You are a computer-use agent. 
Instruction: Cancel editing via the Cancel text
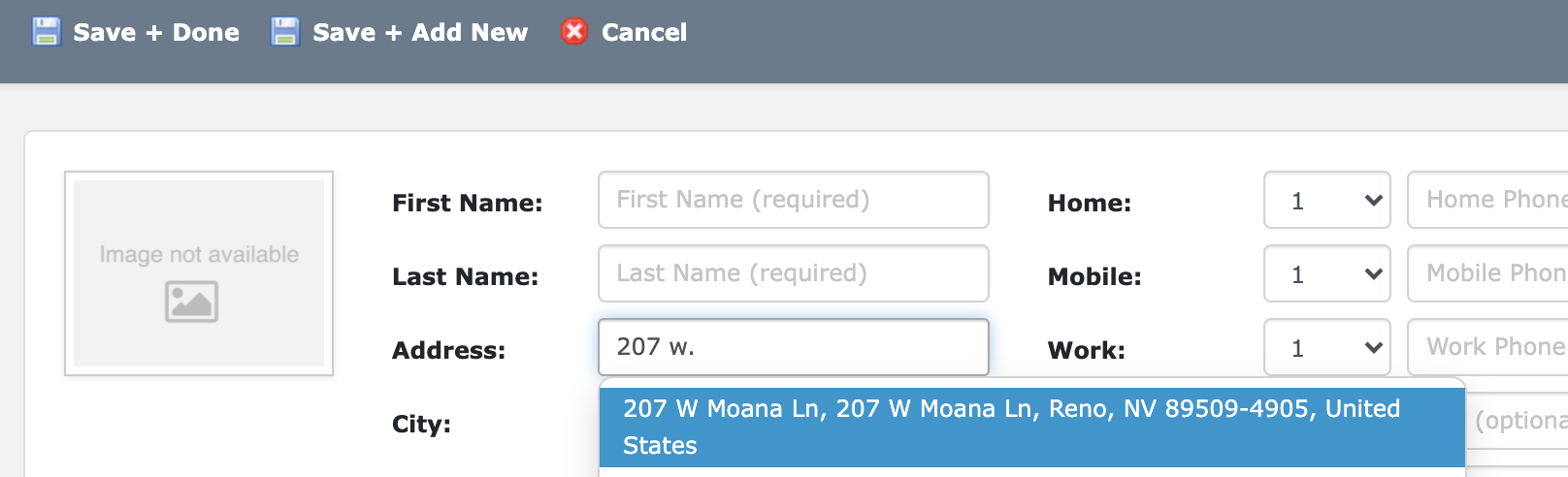coord(644,33)
